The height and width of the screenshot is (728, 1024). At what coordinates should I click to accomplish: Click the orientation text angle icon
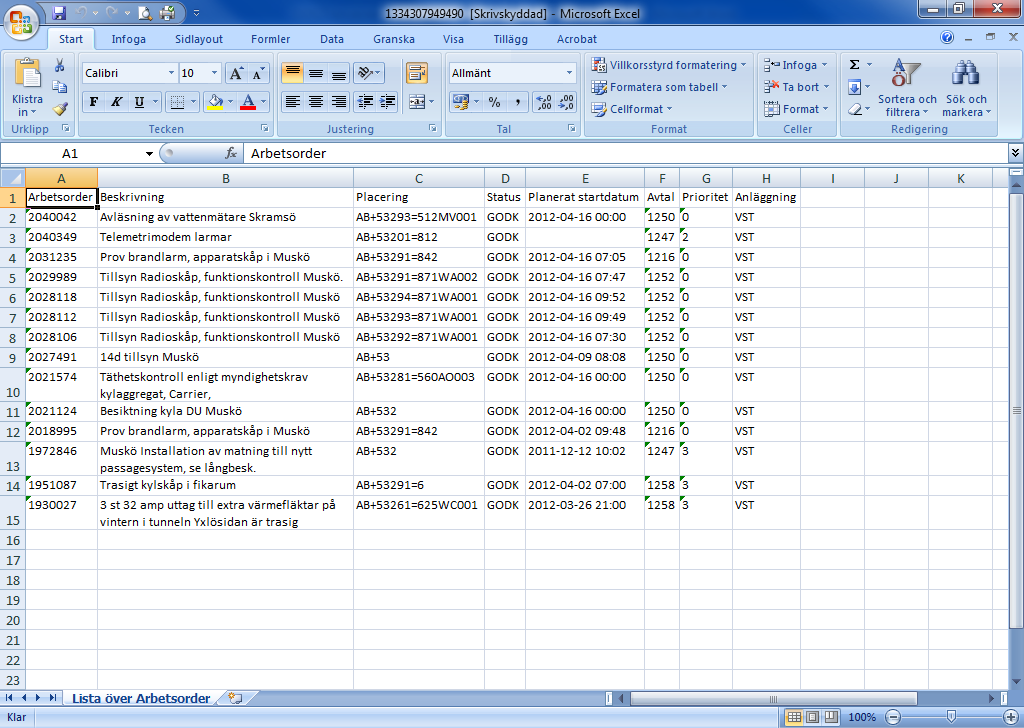(x=365, y=72)
